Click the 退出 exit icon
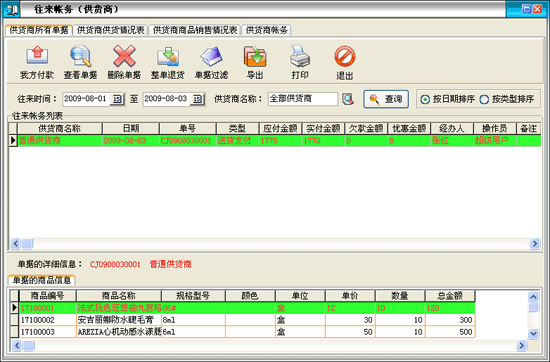This screenshot has width=550, height=362. [x=344, y=56]
